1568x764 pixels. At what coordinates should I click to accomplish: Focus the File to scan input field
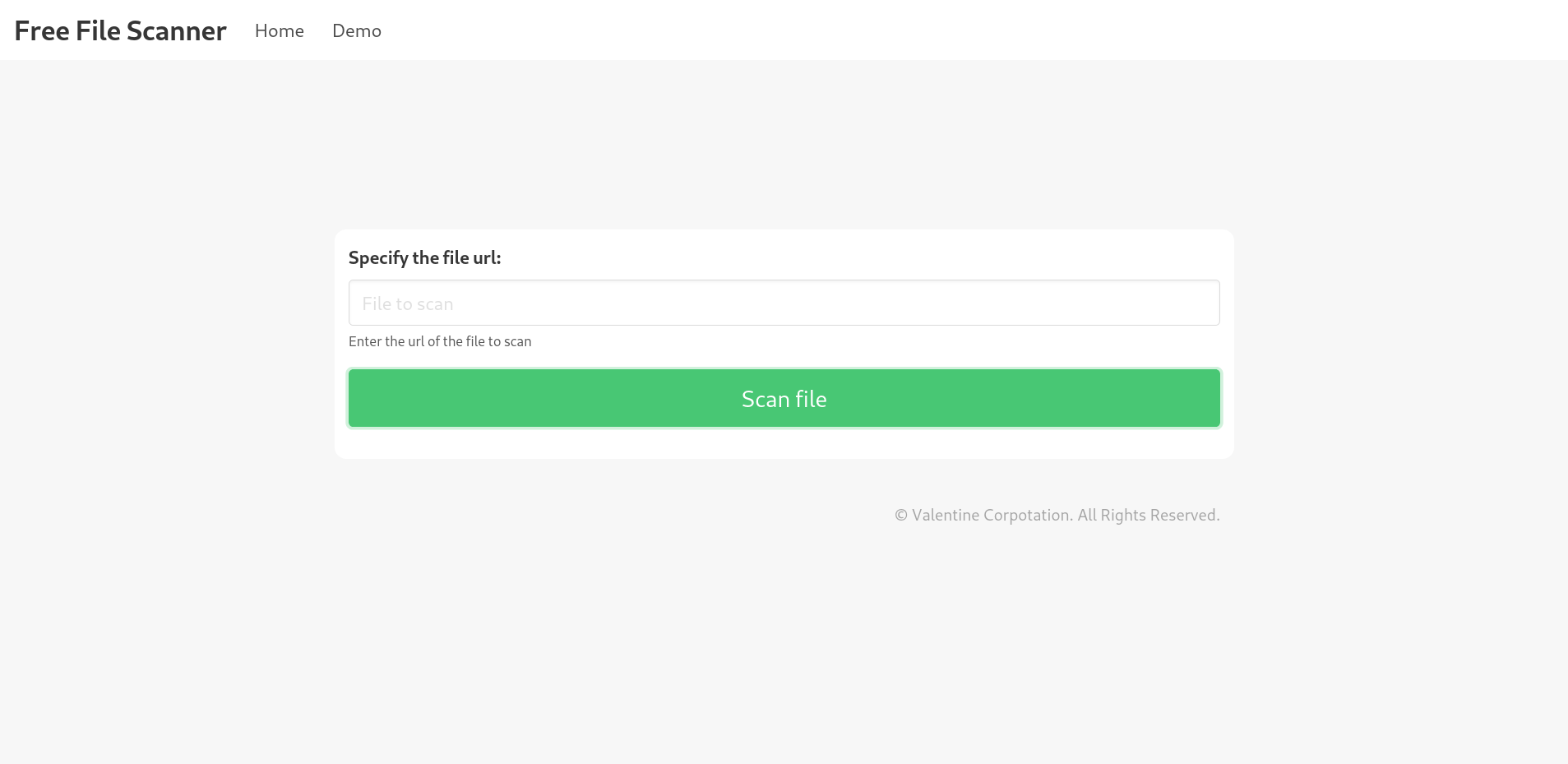pos(784,303)
